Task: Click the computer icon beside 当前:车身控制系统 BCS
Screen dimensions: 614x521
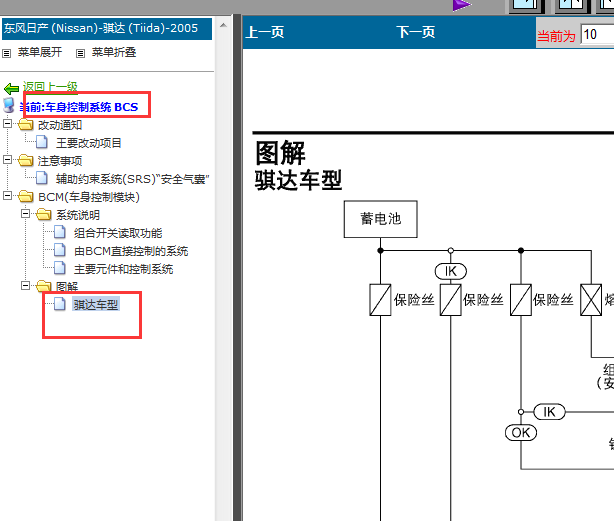Action: (9, 105)
